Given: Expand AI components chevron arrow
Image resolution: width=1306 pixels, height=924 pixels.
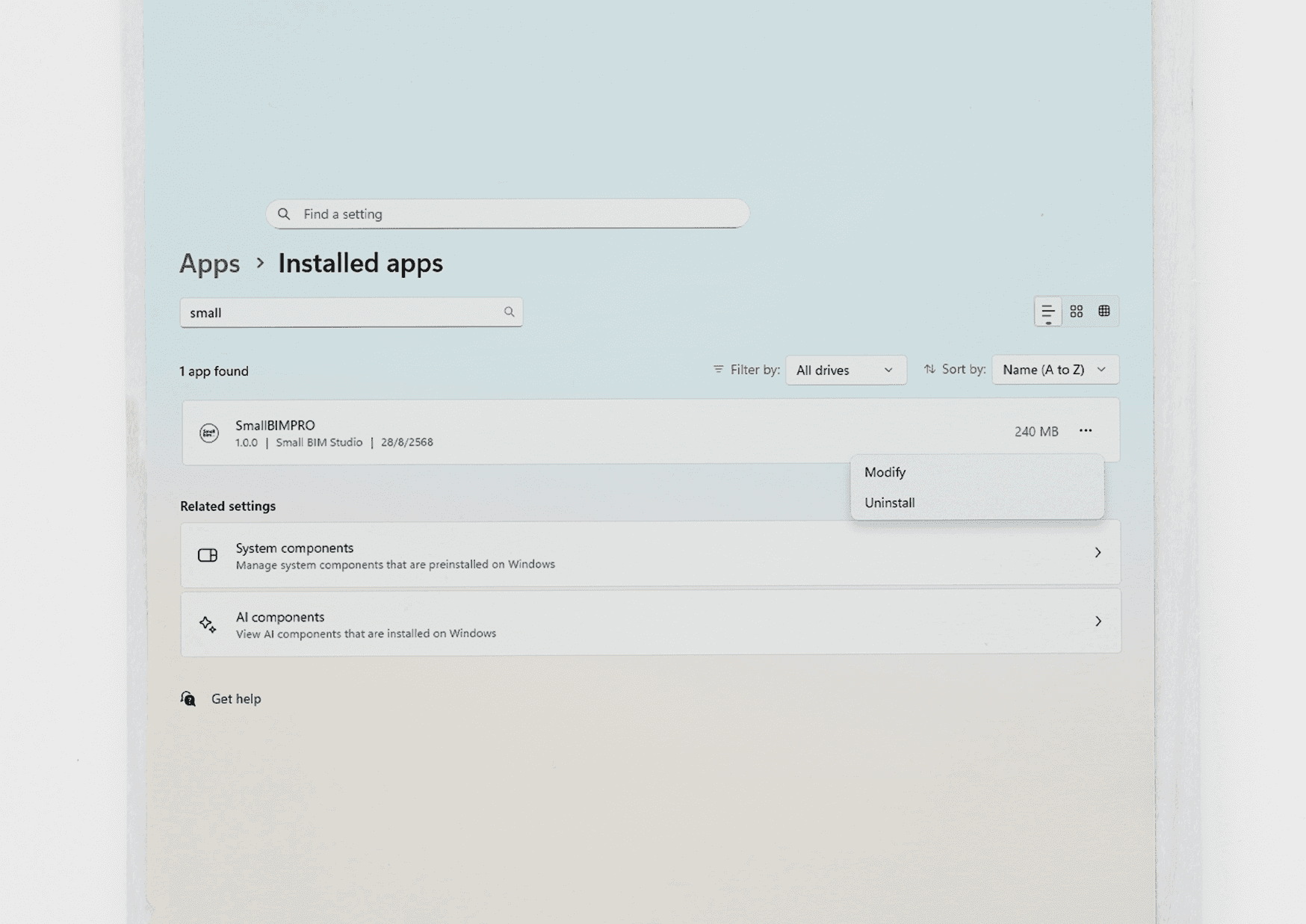Looking at the screenshot, I should 1098,621.
